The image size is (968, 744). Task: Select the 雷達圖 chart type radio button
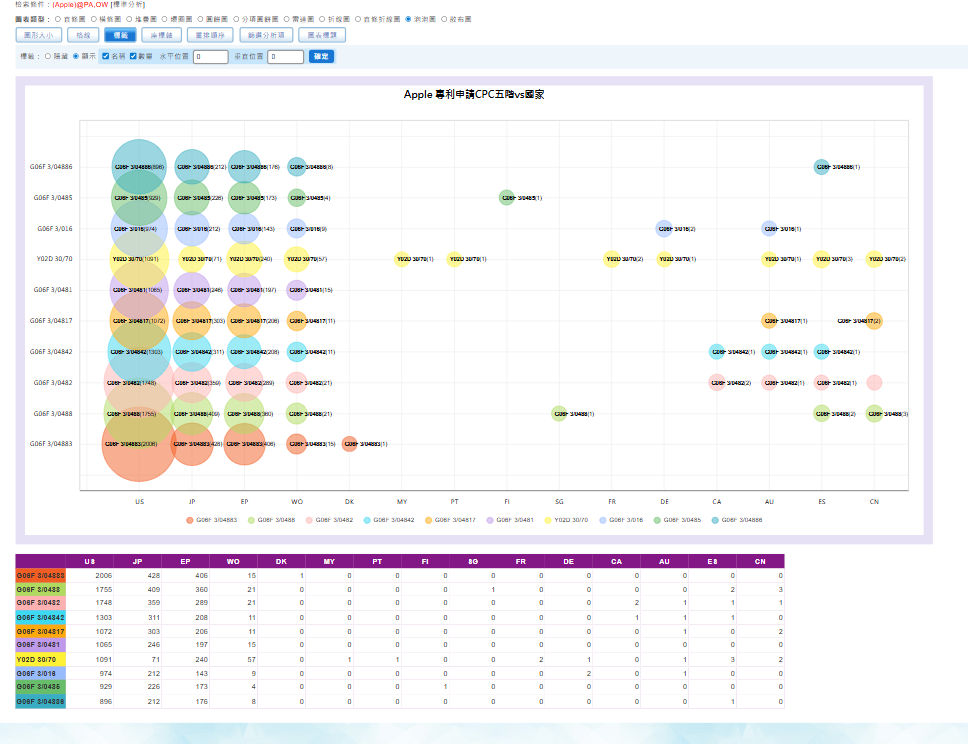point(286,19)
